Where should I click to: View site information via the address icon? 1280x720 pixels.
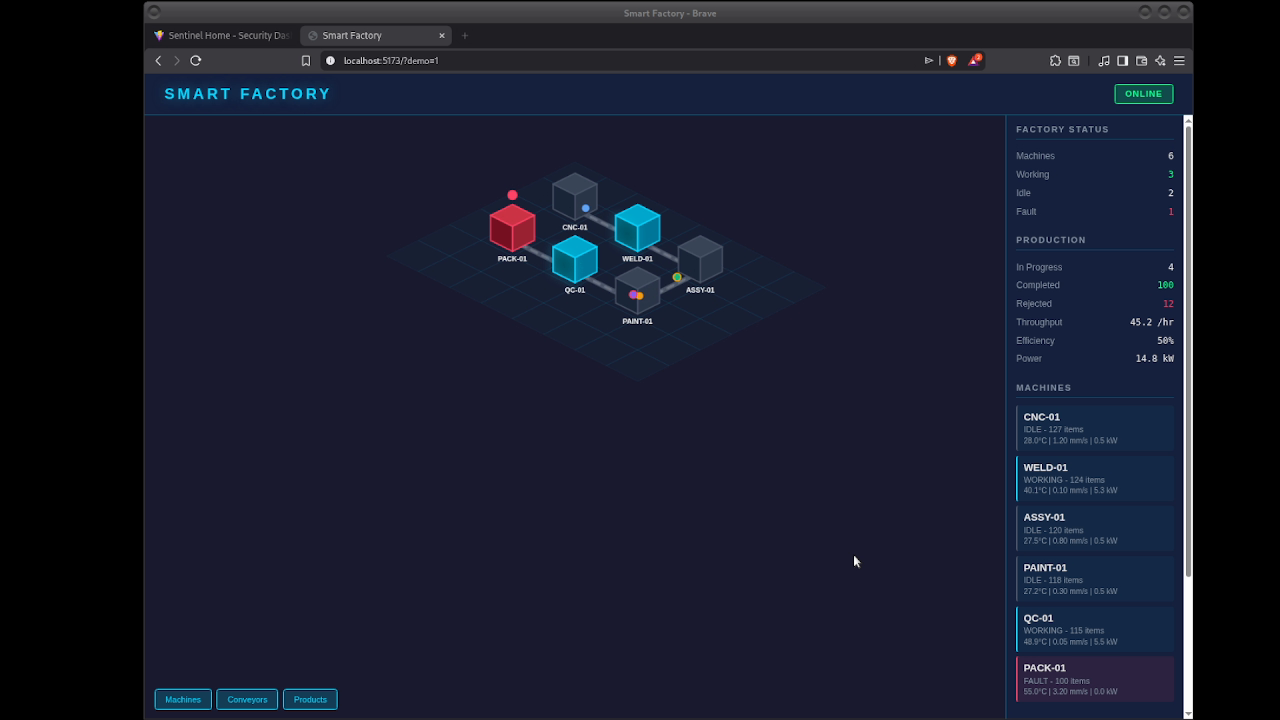pyautogui.click(x=330, y=60)
